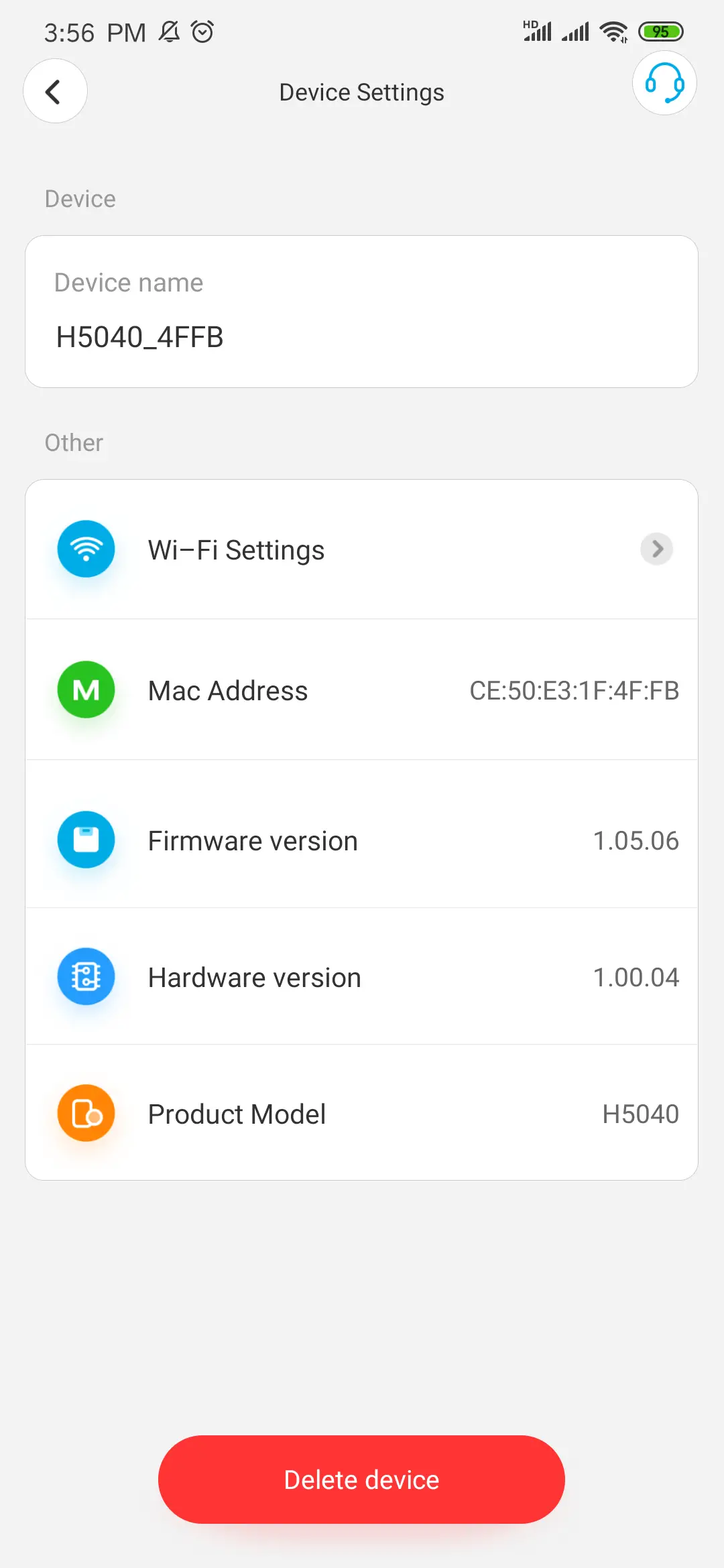Select the Mac Address row
Screen dimensions: 724x1568
point(362,690)
